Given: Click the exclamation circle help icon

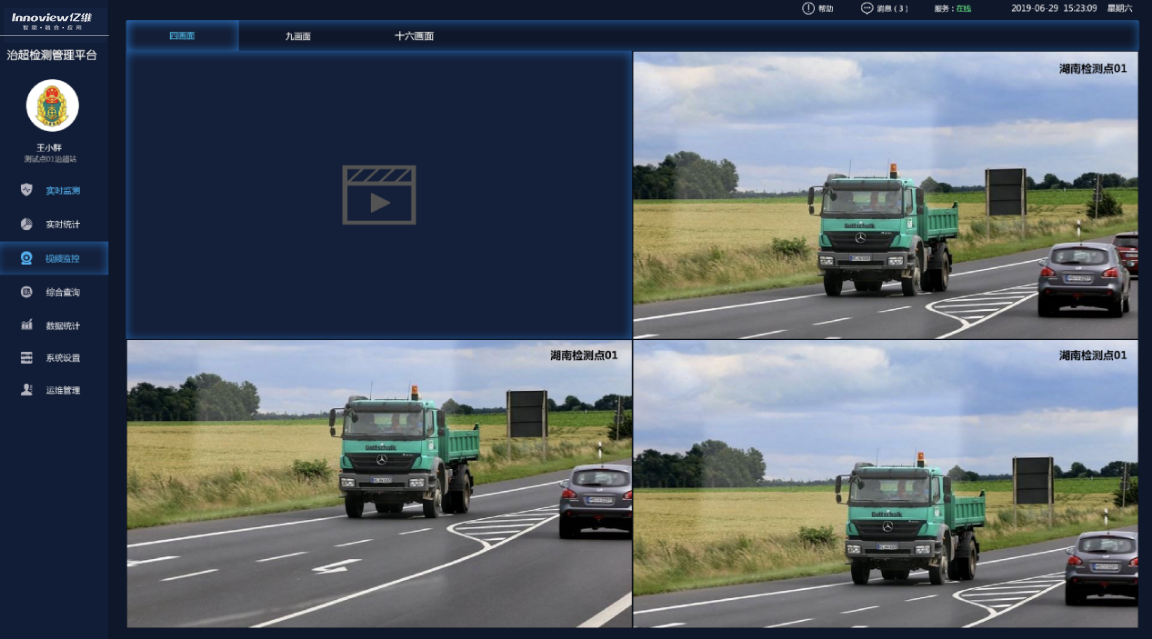Looking at the screenshot, I should coord(808,8).
